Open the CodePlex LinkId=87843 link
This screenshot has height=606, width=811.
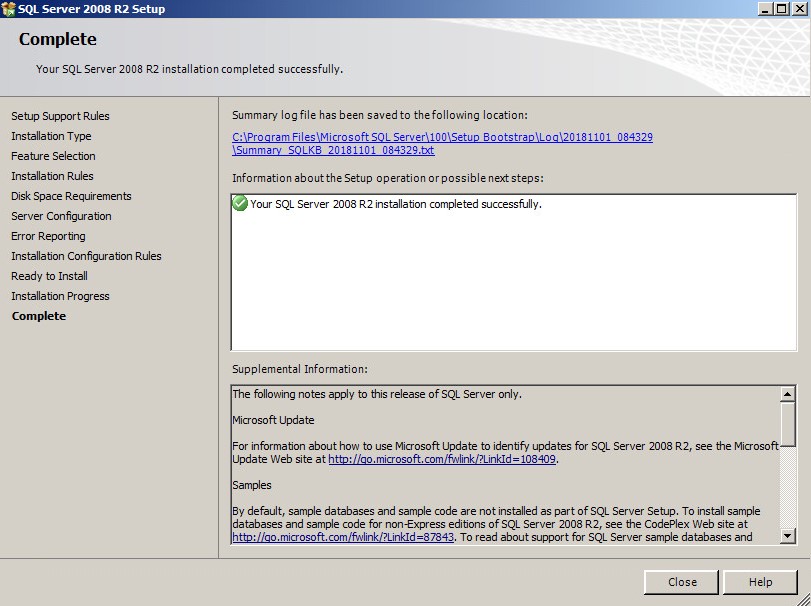343,537
